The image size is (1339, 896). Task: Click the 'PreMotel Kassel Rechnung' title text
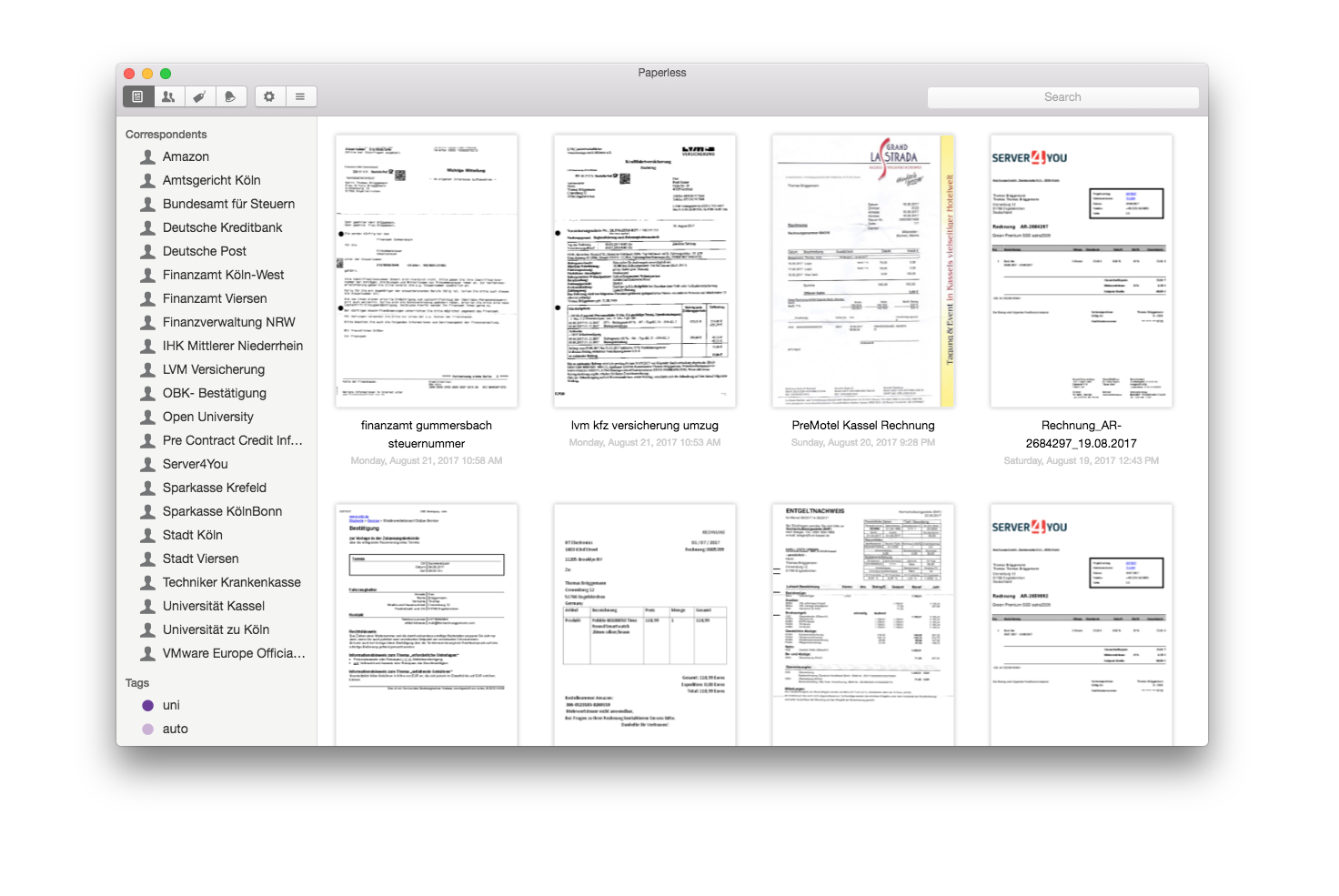coord(863,425)
